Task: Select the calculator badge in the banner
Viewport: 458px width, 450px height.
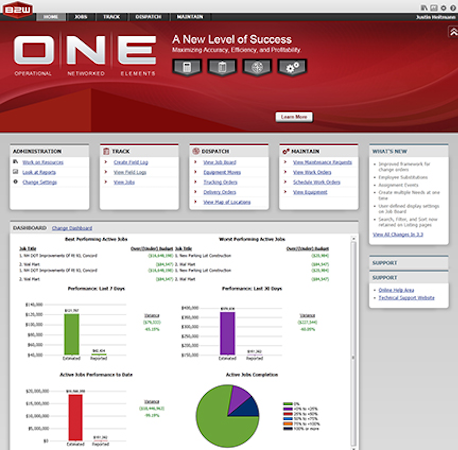Action: 187,68
